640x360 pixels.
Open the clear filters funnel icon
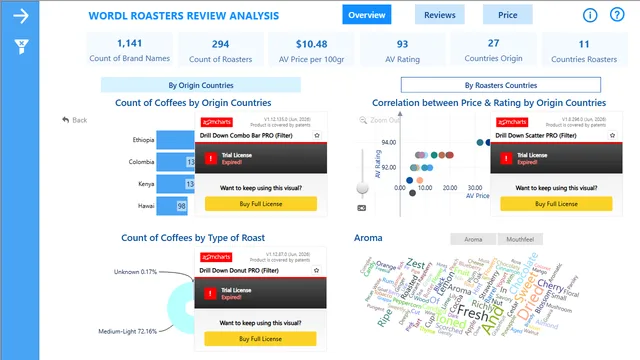click(21, 47)
